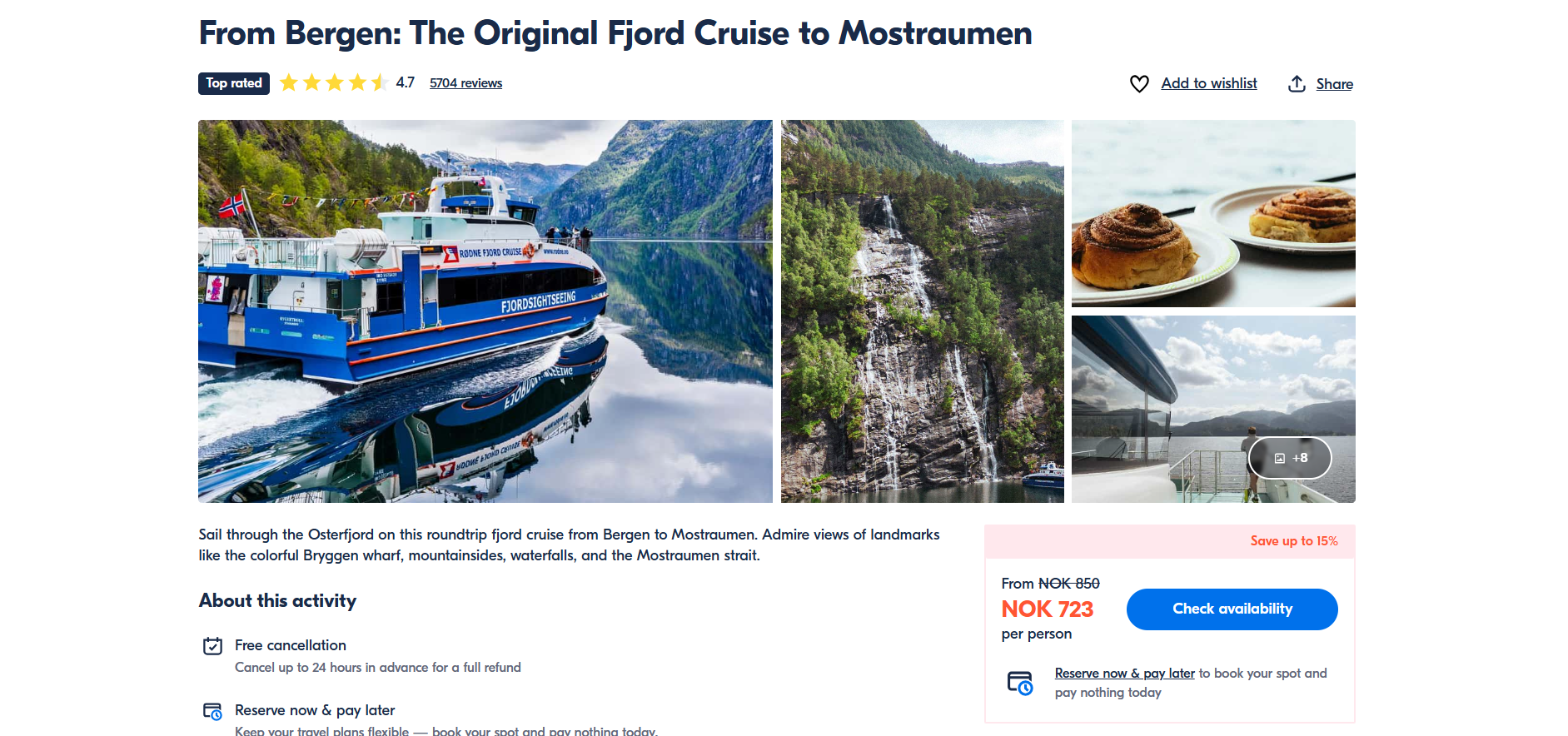Screen dimensions: 1568x736
Task: Open Reserve now & pay later link
Action: coord(1124,674)
